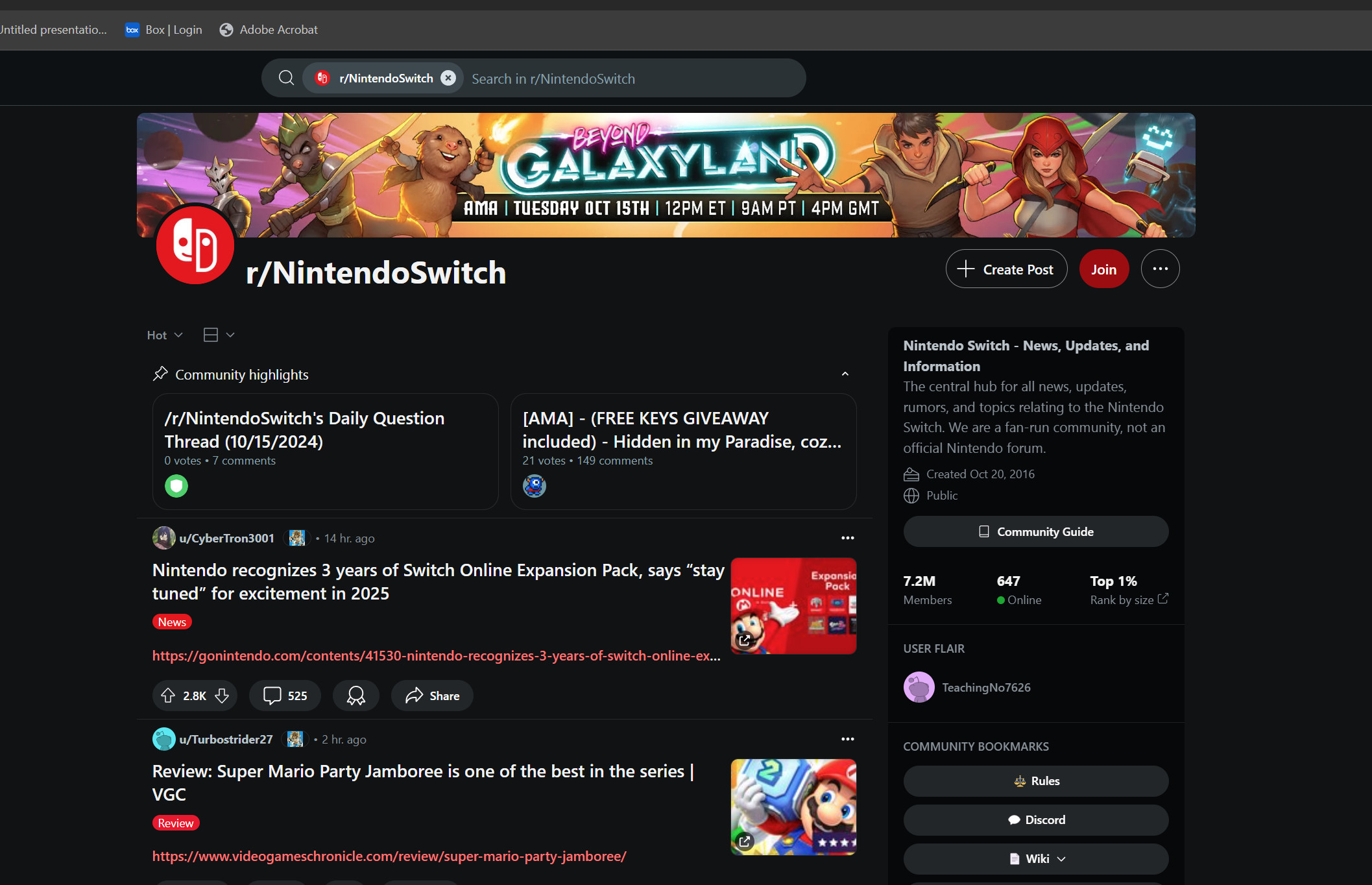Open the Rules community bookmark
1372x885 pixels.
[x=1036, y=781]
